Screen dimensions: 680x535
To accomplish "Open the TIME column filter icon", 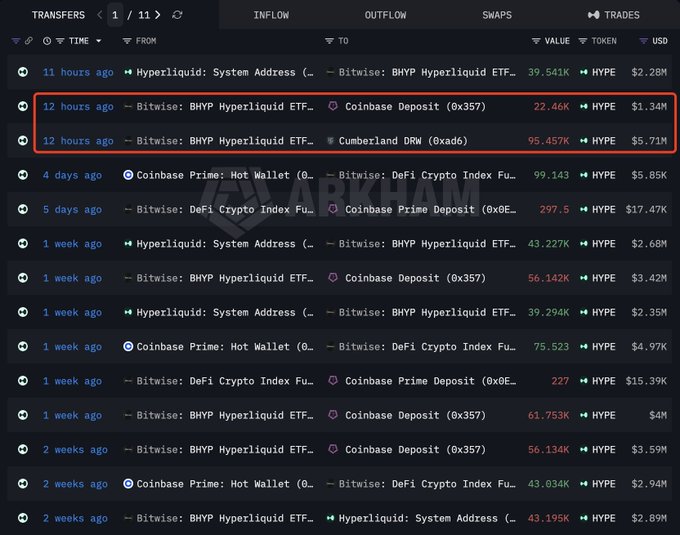I will pyautogui.click(x=60, y=41).
